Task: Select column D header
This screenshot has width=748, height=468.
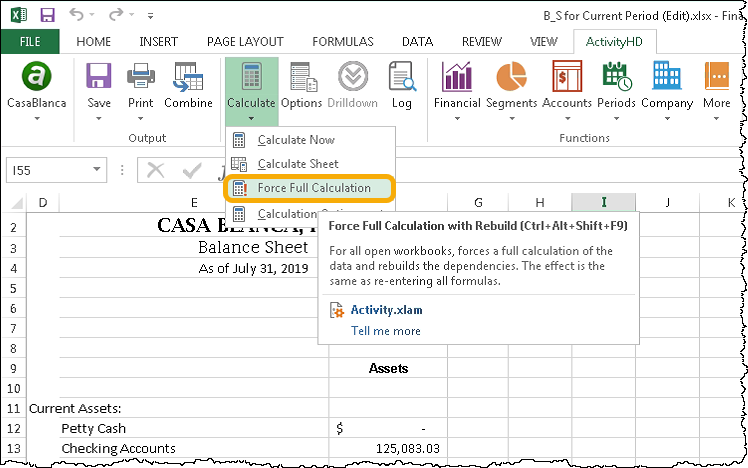Action: (x=43, y=203)
